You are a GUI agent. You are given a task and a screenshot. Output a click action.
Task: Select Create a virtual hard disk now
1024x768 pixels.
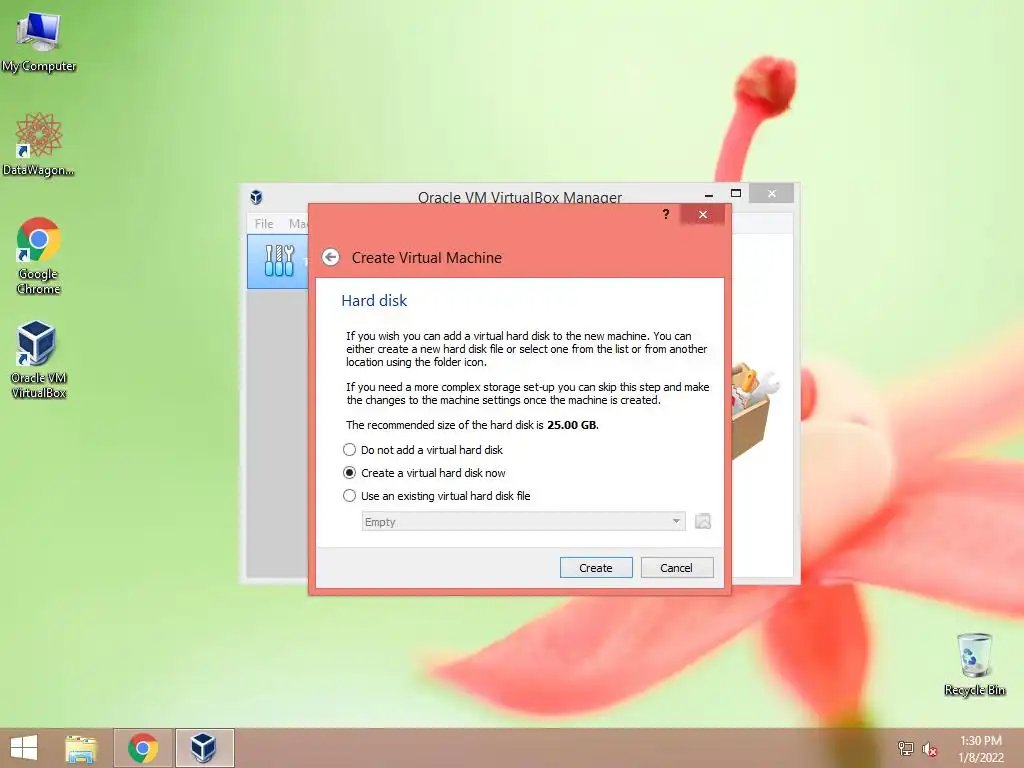pyautogui.click(x=424, y=473)
